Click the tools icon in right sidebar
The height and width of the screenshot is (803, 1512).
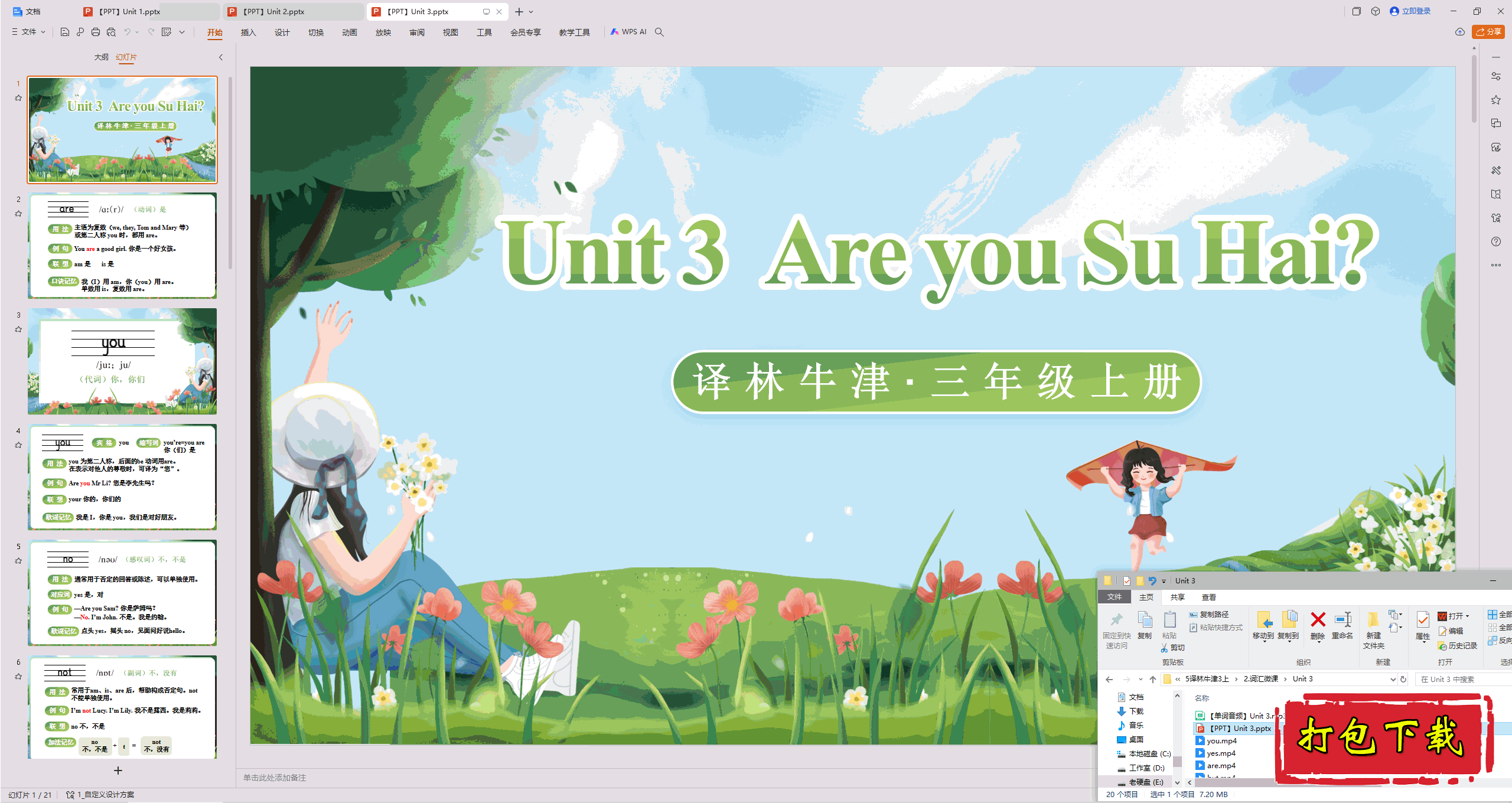point(1495,171)
